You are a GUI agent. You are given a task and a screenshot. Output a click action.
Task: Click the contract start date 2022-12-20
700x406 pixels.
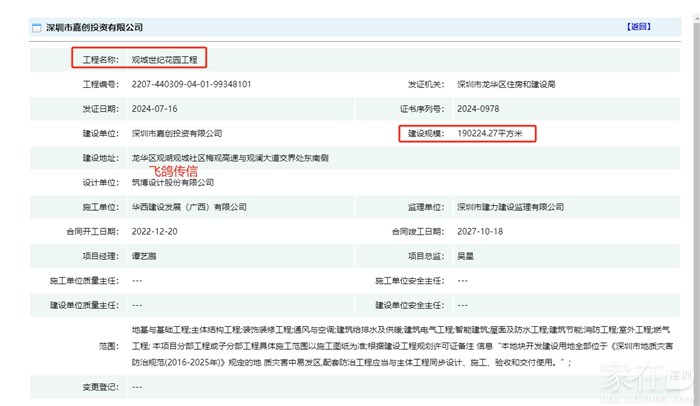point(154,231)
